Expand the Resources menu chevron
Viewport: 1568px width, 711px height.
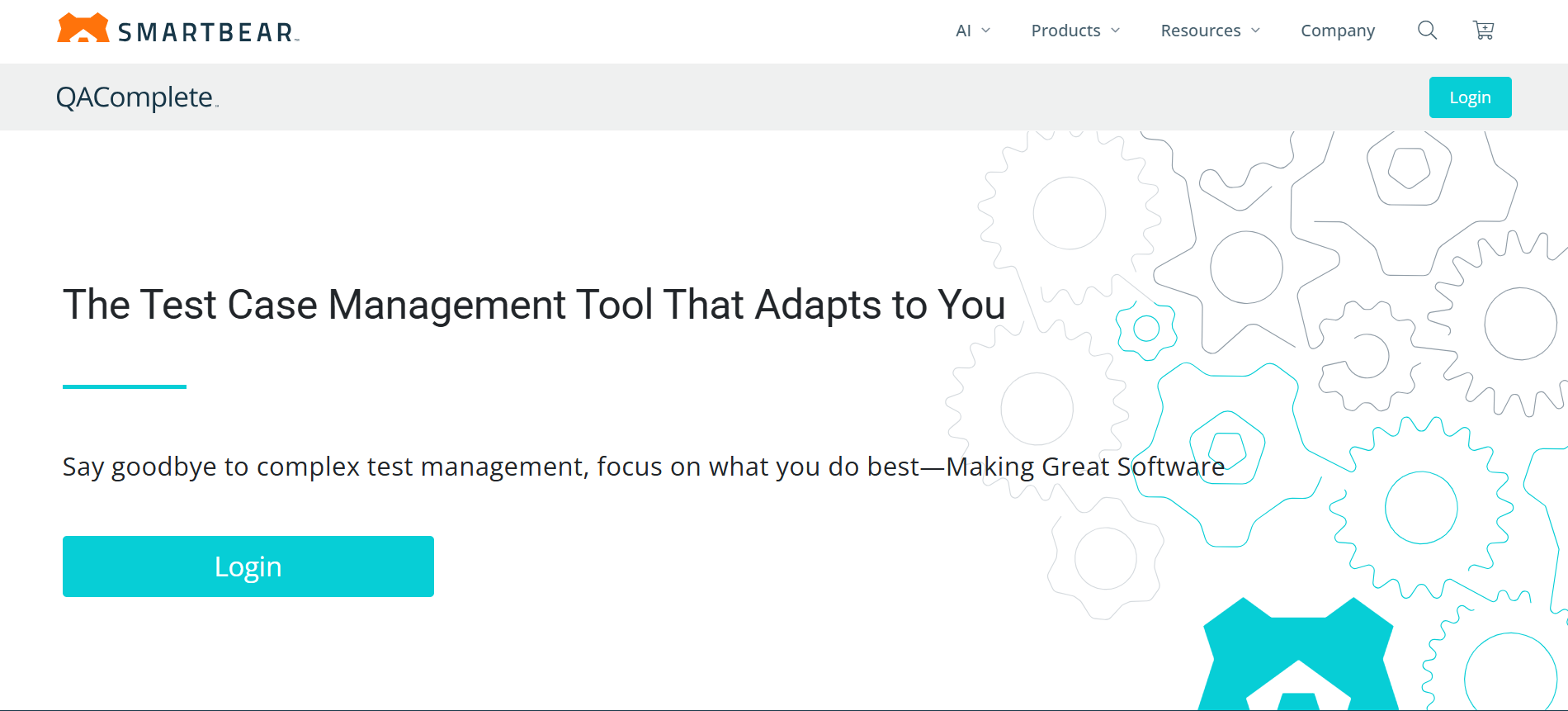point(1255,31)
